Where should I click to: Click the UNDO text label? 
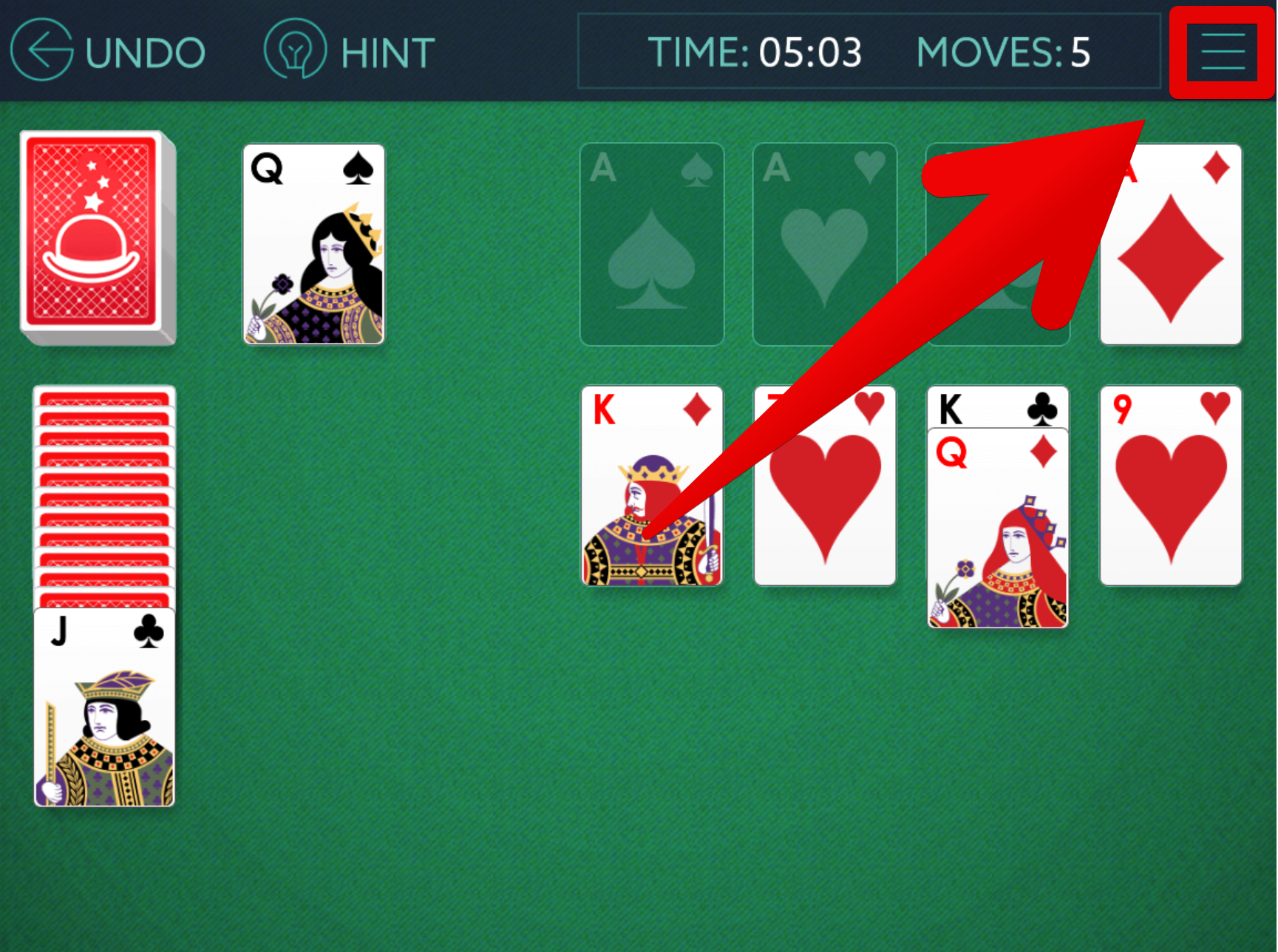tap(145, 52)
